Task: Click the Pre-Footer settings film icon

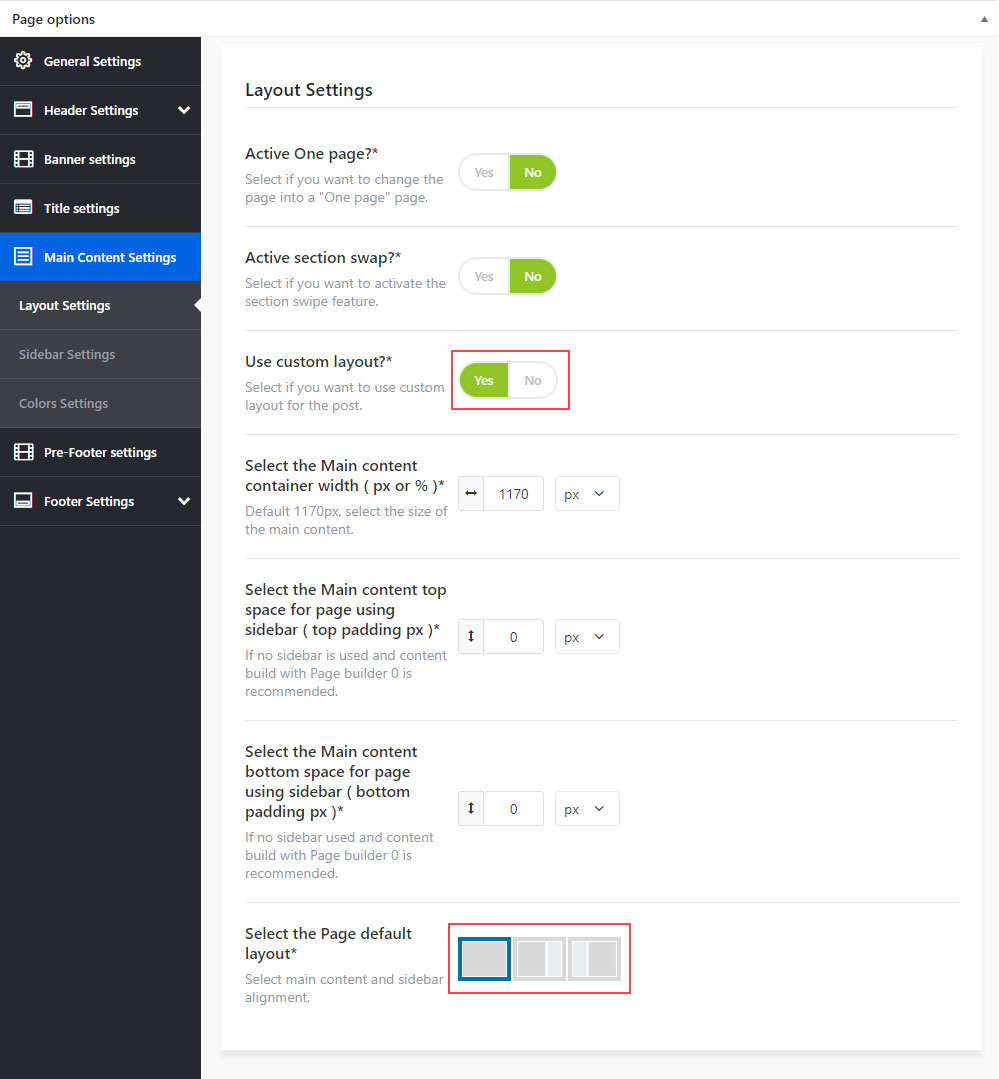Action: (x=23, y=452)
